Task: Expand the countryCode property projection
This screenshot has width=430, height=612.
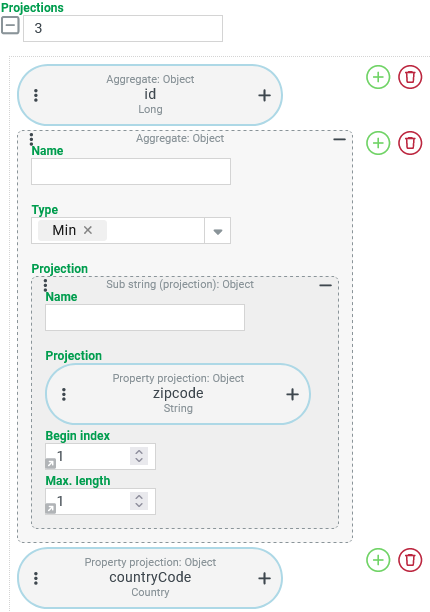Action: pos(265,578)
